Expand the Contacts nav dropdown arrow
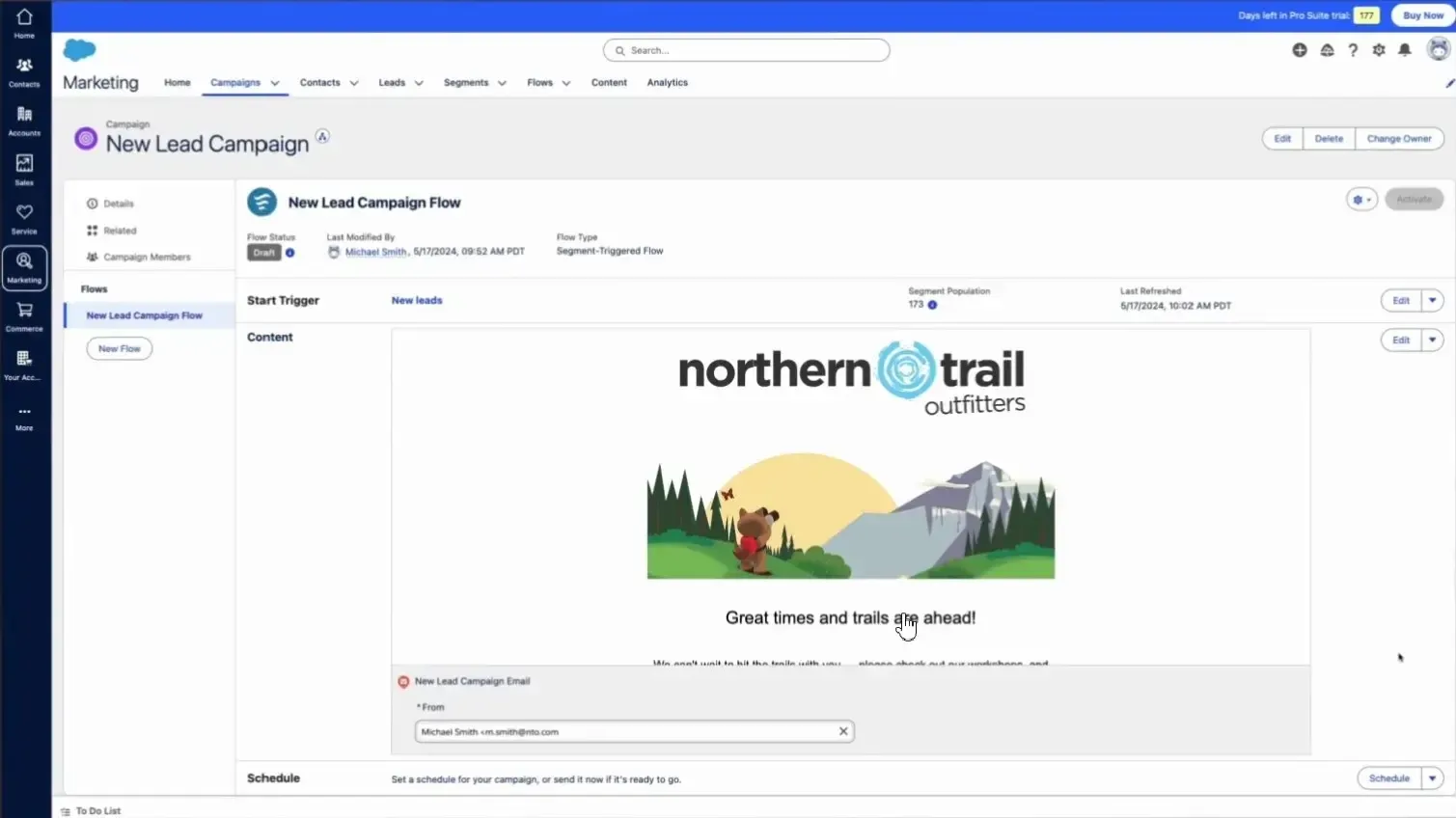This screenshot has height=818, width=1456. pyautogui.click(x=354, y=83)
